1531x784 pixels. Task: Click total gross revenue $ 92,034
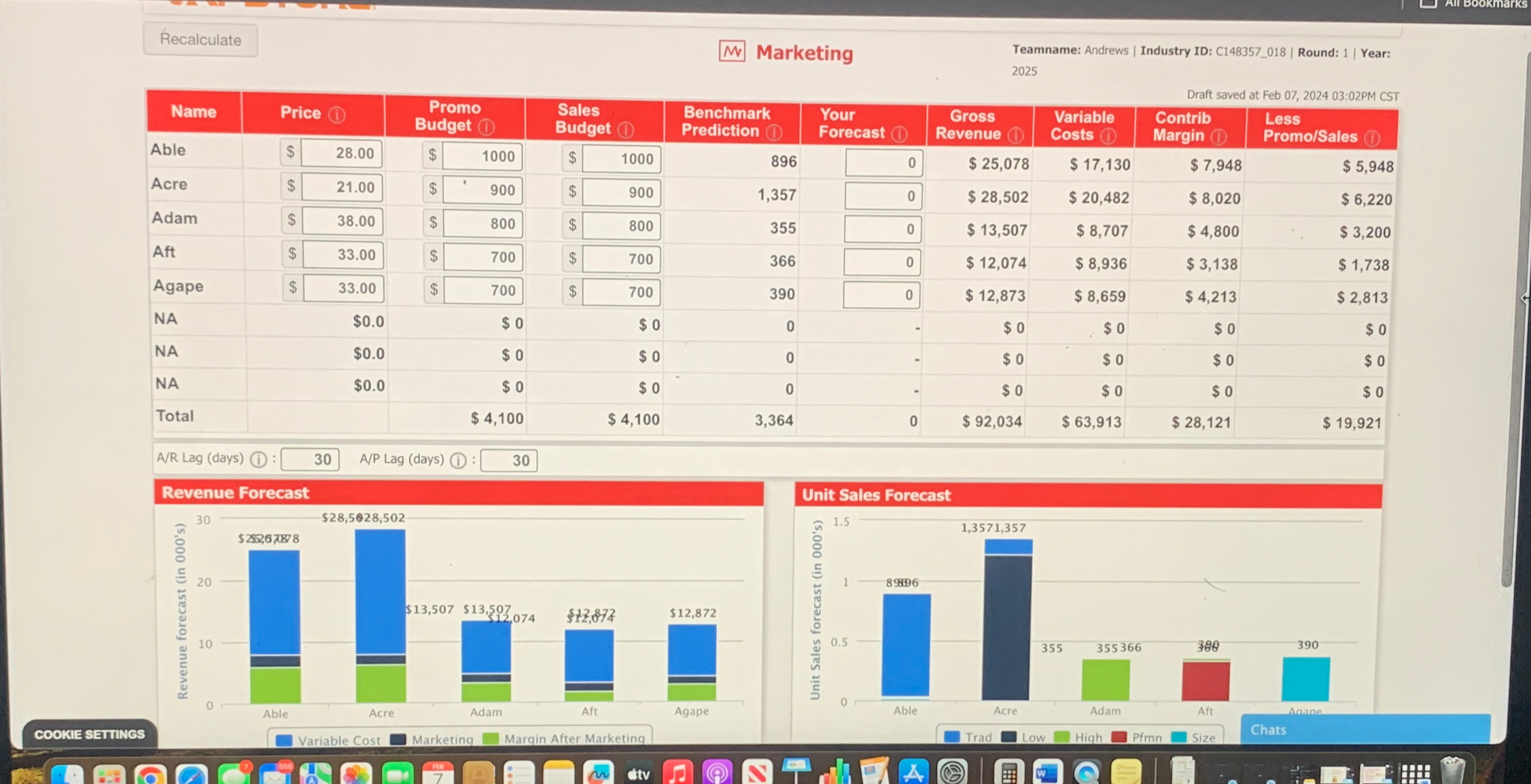click(x=991, y=422)
